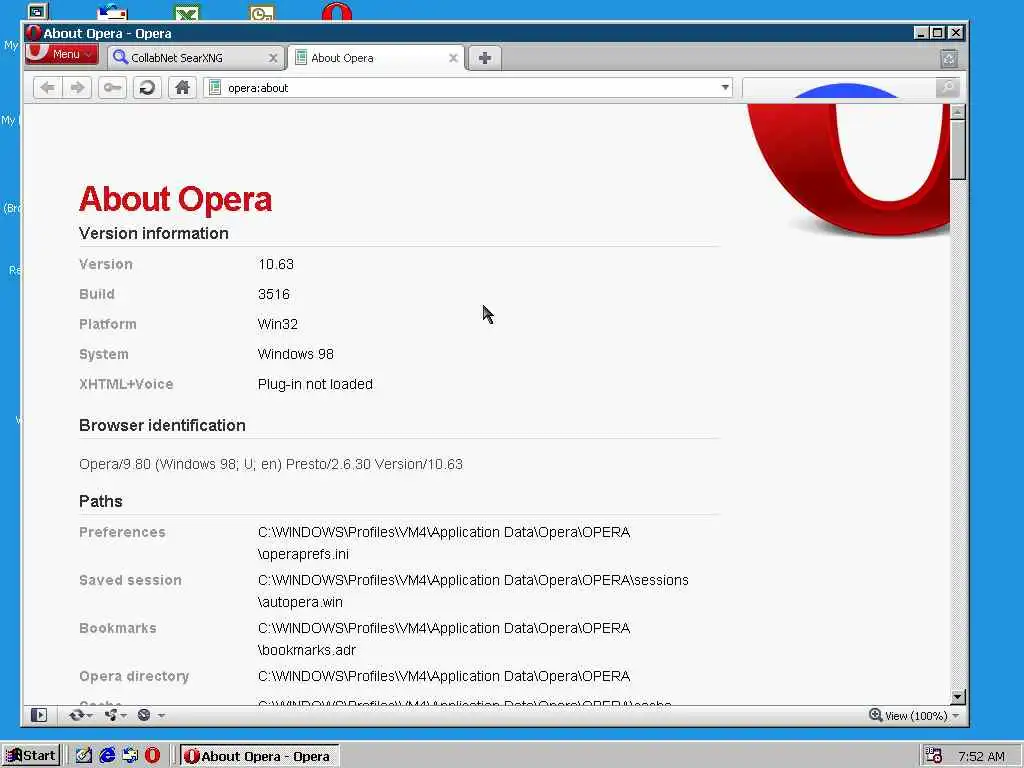Open the closed tabs trash icon
Screen dimensions: 1024x768
[x=949, y=59]
